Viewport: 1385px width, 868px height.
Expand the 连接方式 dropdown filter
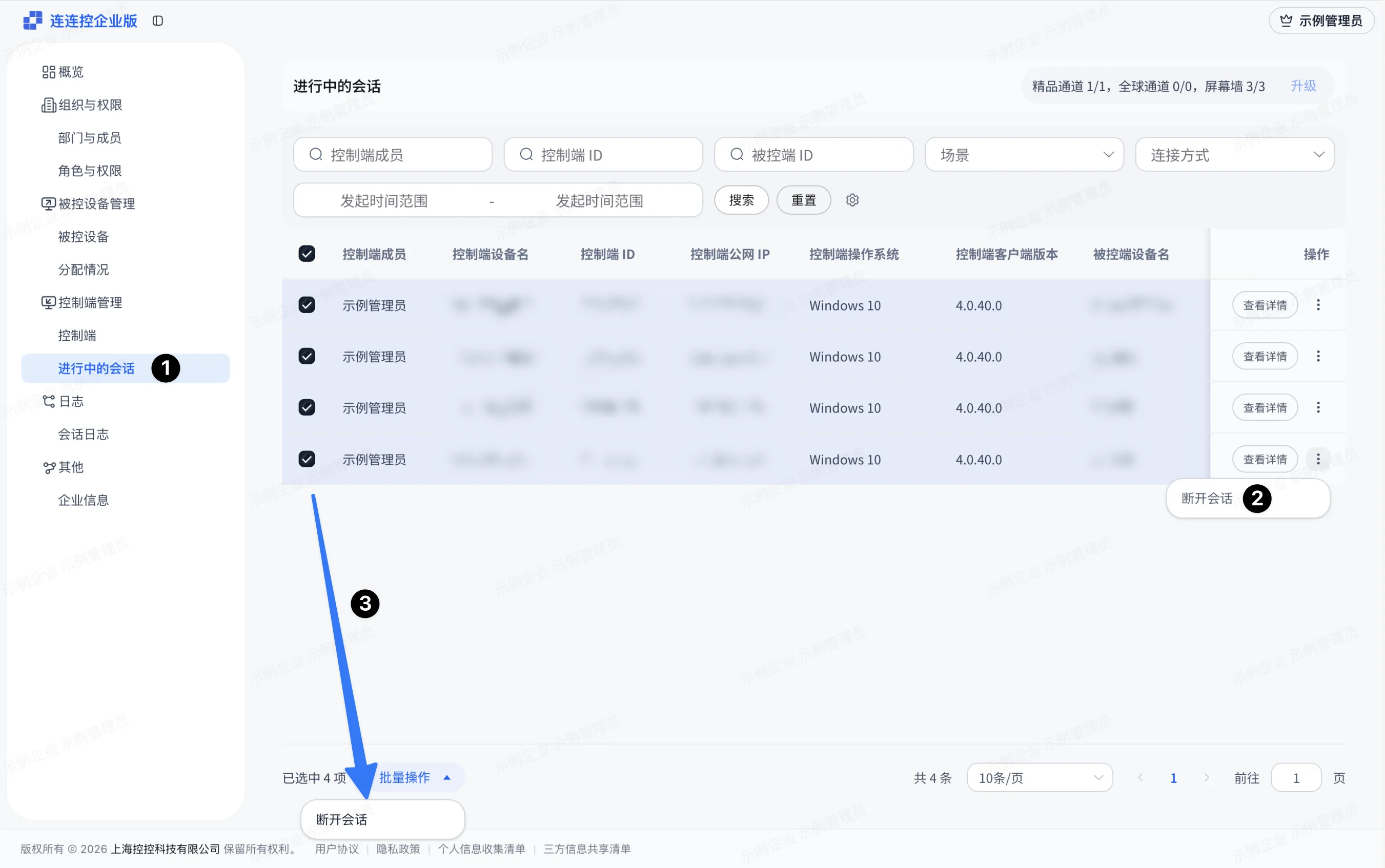coord(1234,154)
